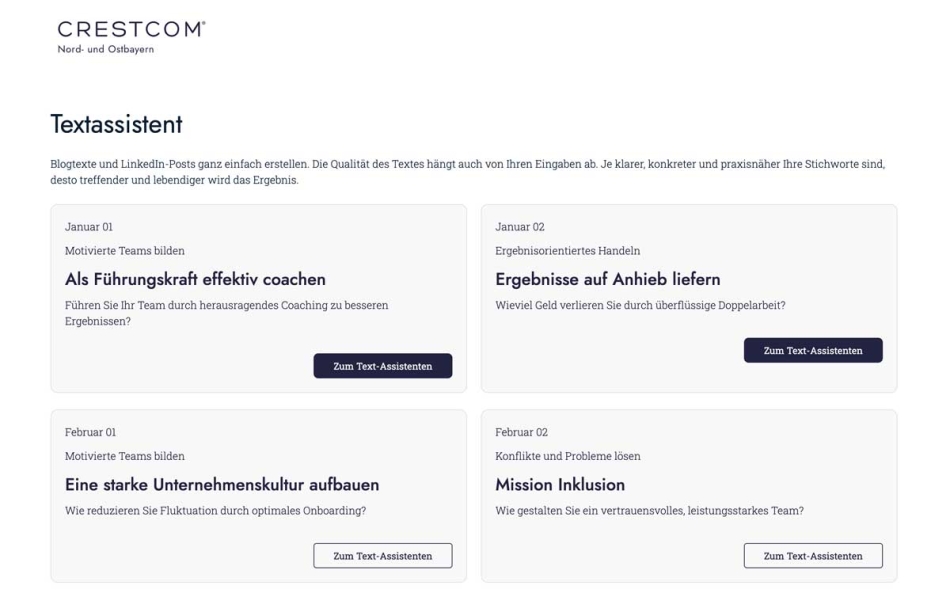Click the Konflikte und Probleme lösen category
This screenshot has height=612, width=950.
tap(567, 456)
